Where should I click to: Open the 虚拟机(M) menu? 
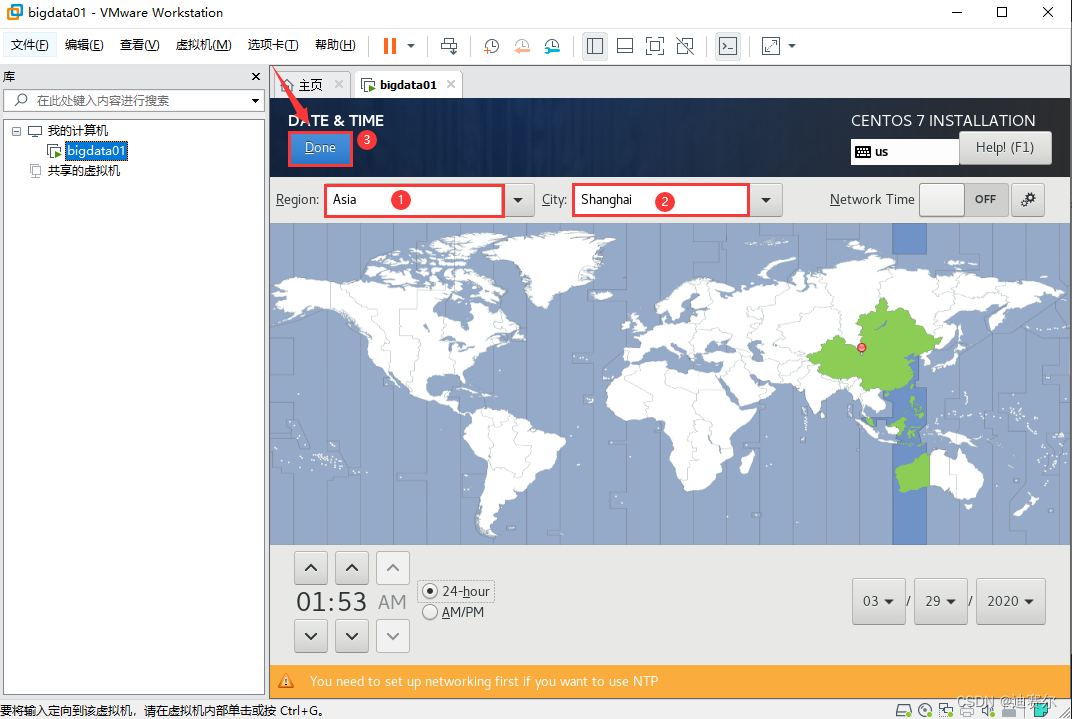(204, 45)
